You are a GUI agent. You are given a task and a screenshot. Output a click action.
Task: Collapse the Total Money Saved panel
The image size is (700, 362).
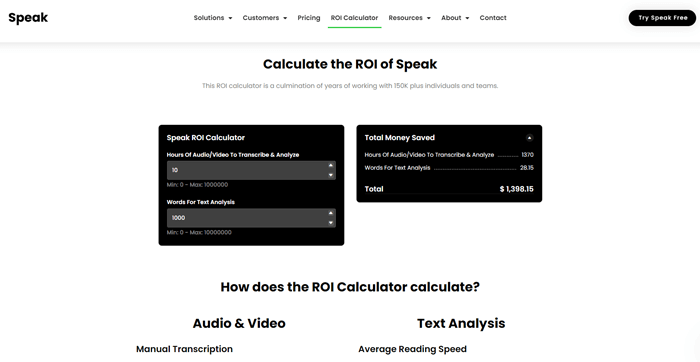click(x=529, y=138)
